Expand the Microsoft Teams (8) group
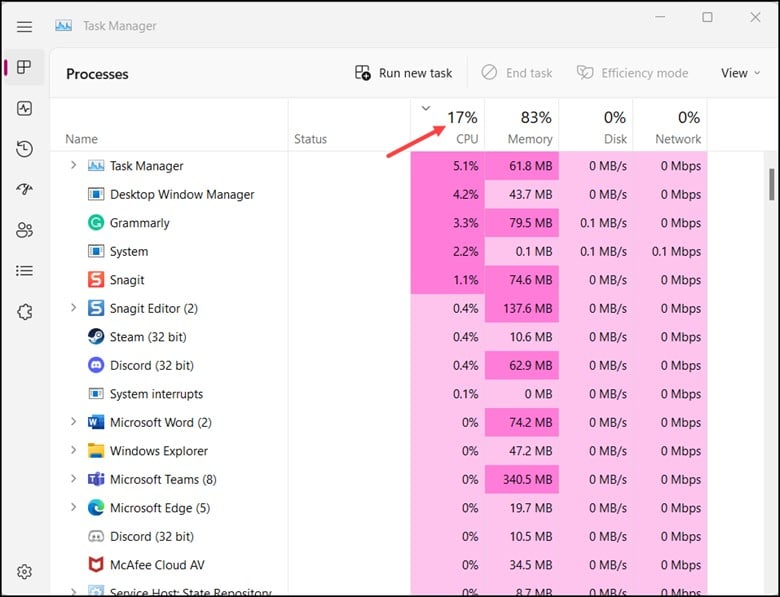This screenshot has height=597, width=780. (x=73, y=479)
